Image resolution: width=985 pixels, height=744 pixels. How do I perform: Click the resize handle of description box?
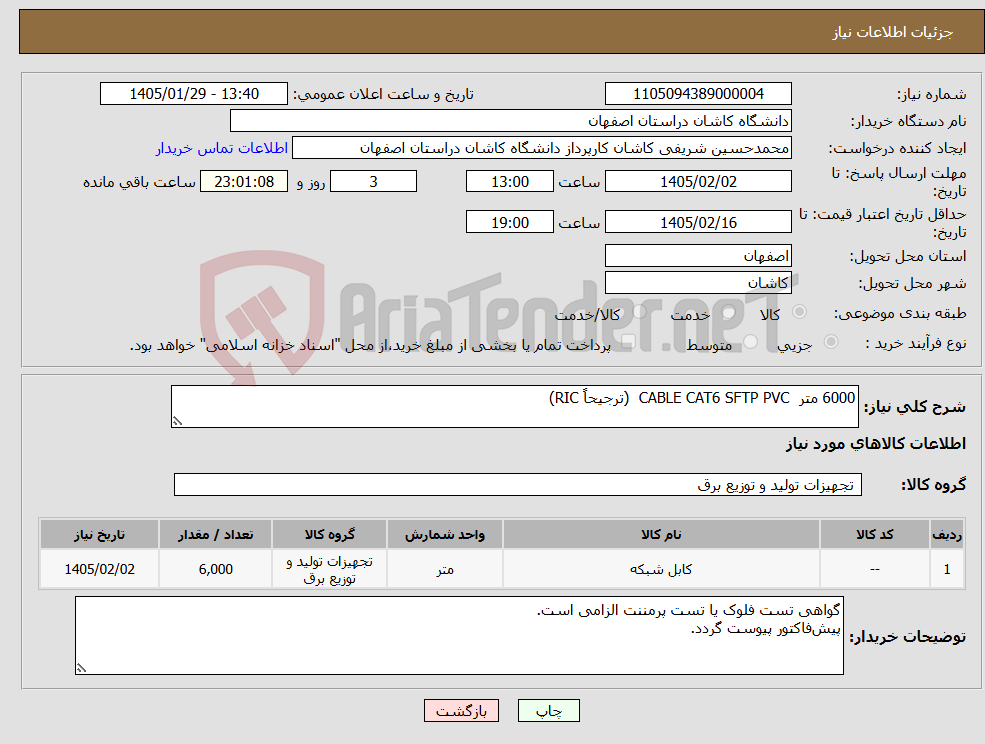(177, 422)
